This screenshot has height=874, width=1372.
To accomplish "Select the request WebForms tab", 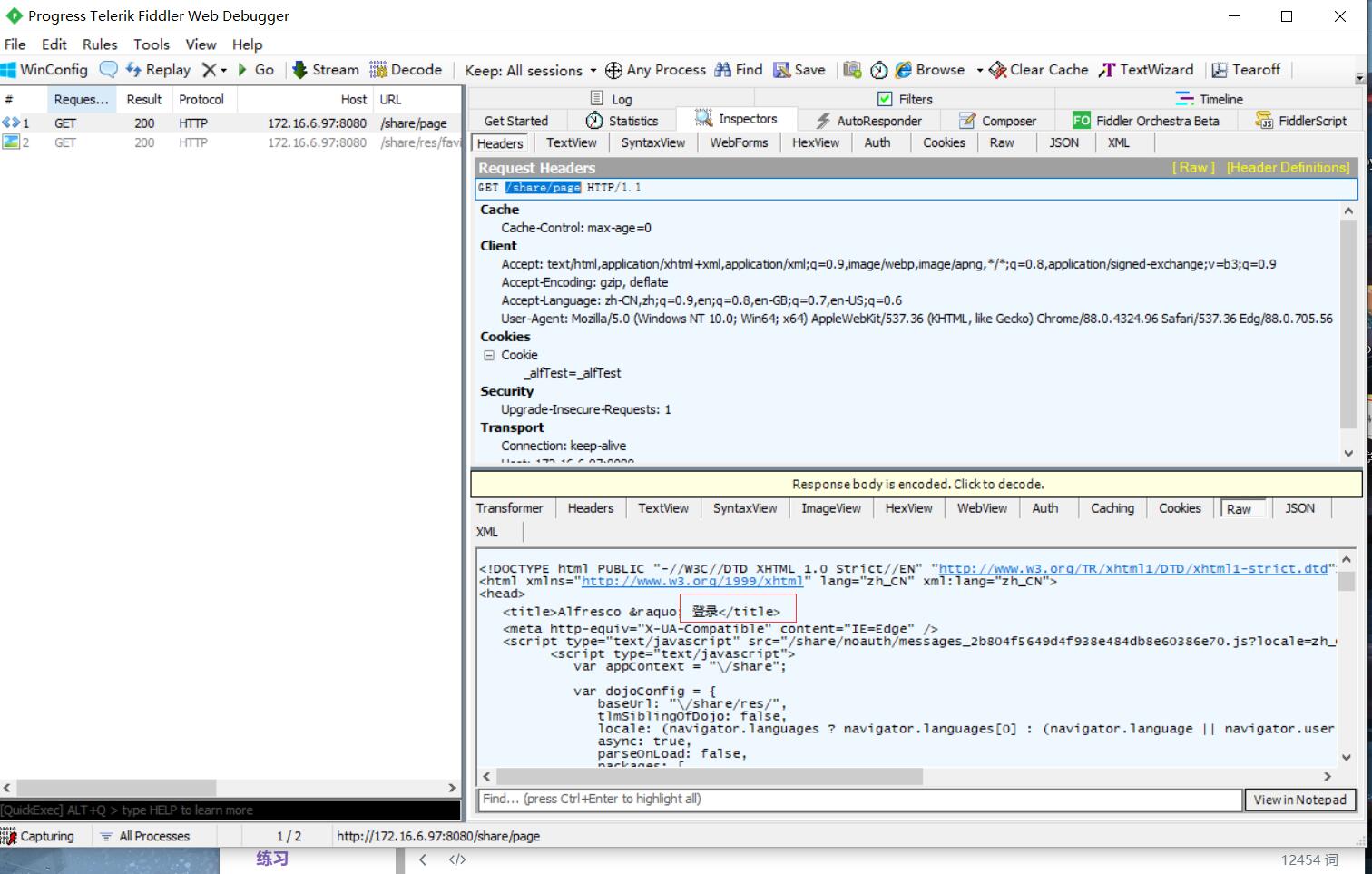I will point(739,142).
